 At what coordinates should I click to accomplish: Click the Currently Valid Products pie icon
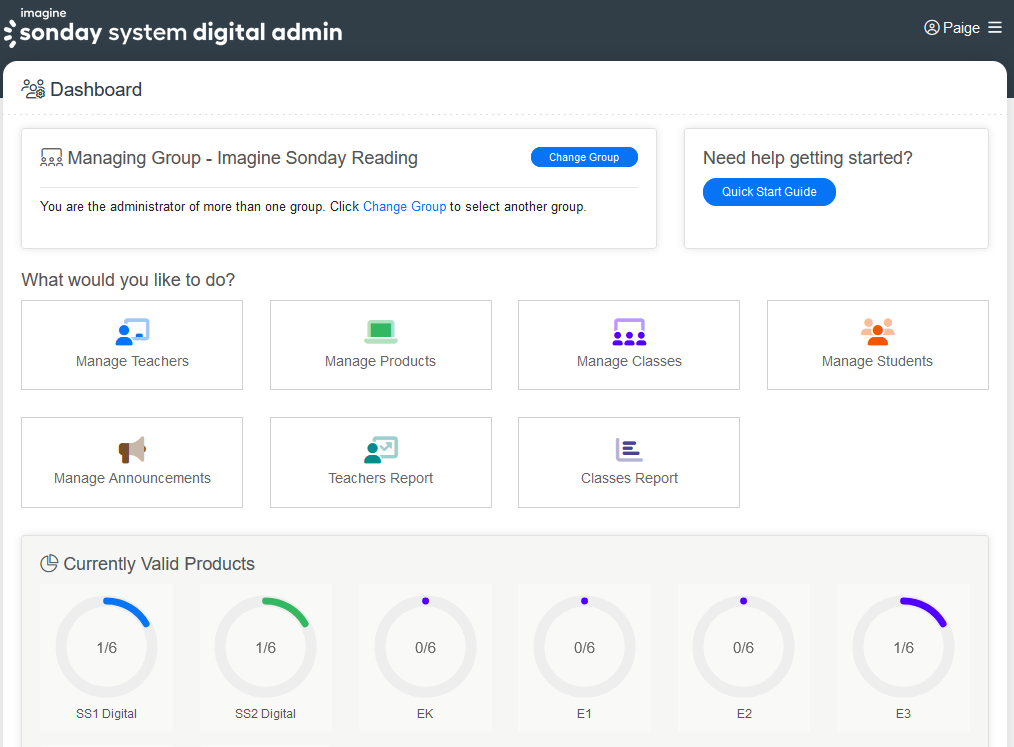49,564
